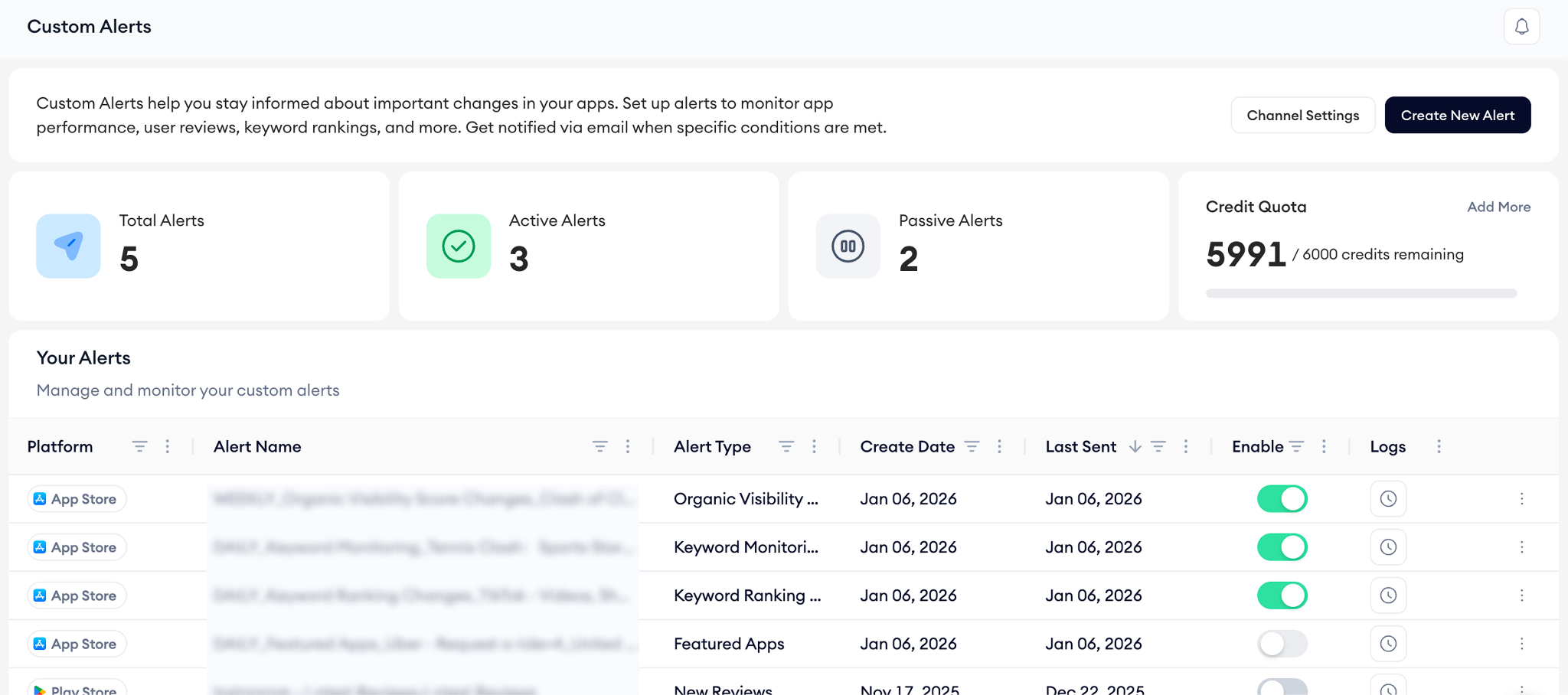Click the notification bell icon
Image resolution: width=1568 pixels, height=695 pixels.
(1521, 27)
